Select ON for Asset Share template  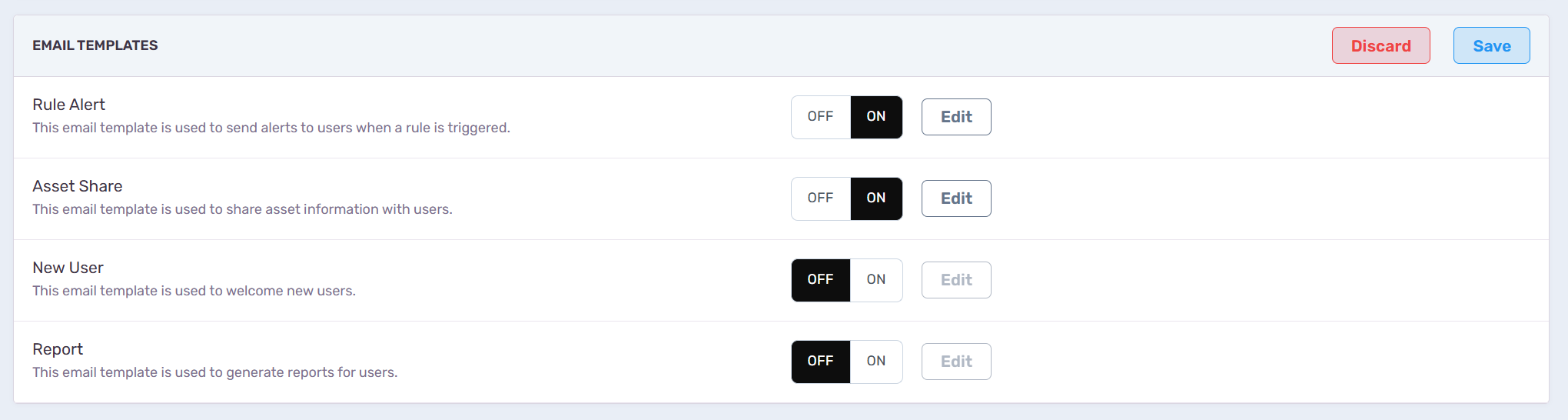point(876,198)
